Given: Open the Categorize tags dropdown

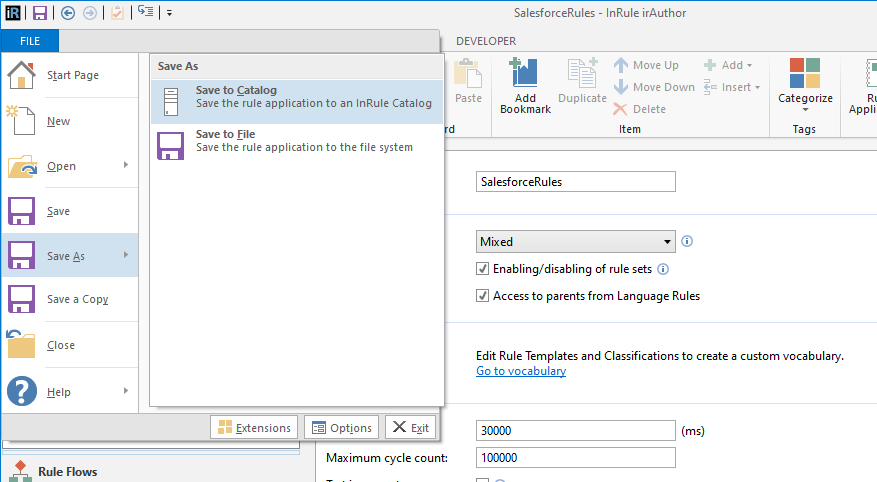Looking at the screenshot, I should click(805, 85).
